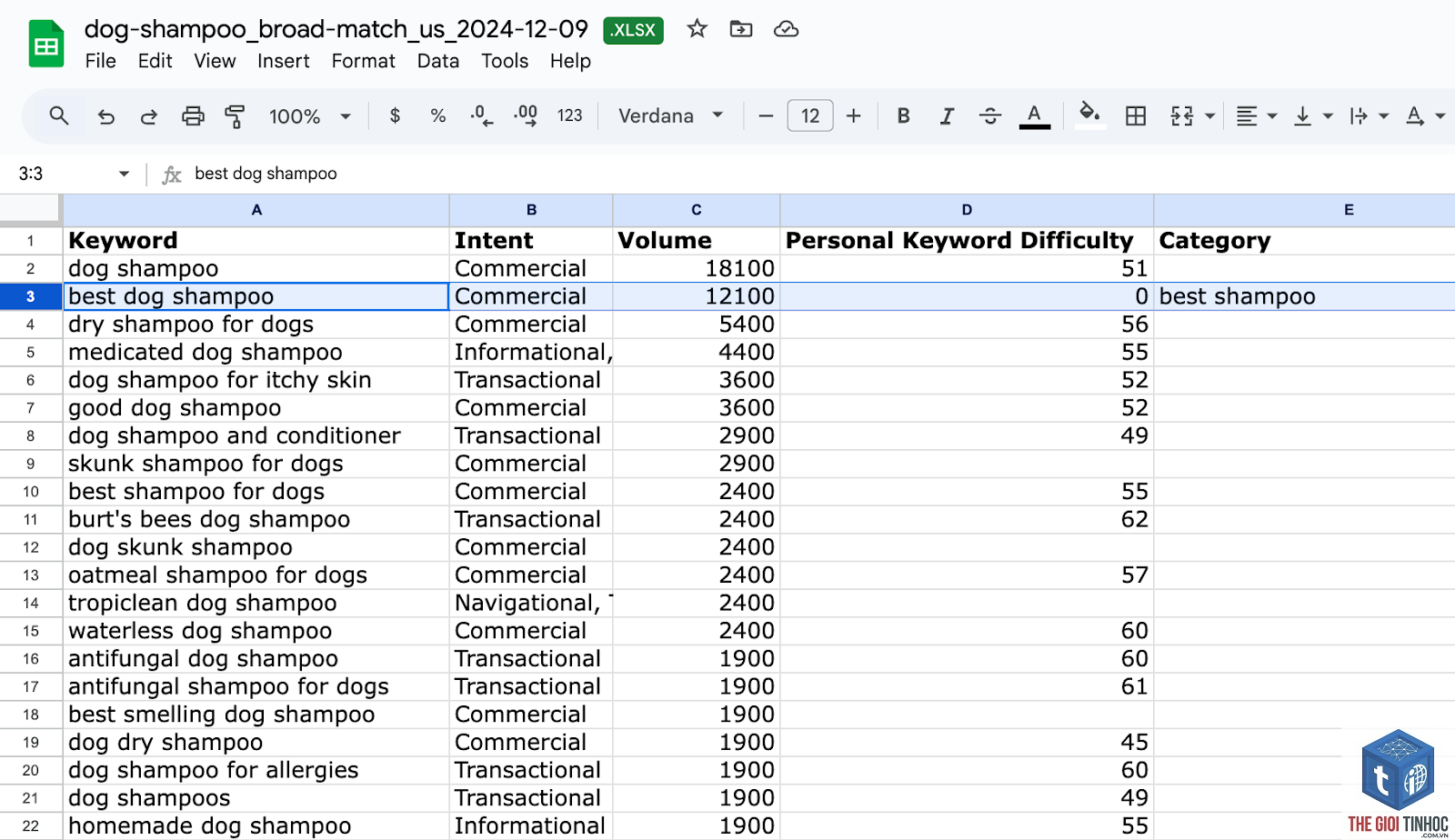Open the View menu

click(x=215, y=61)
